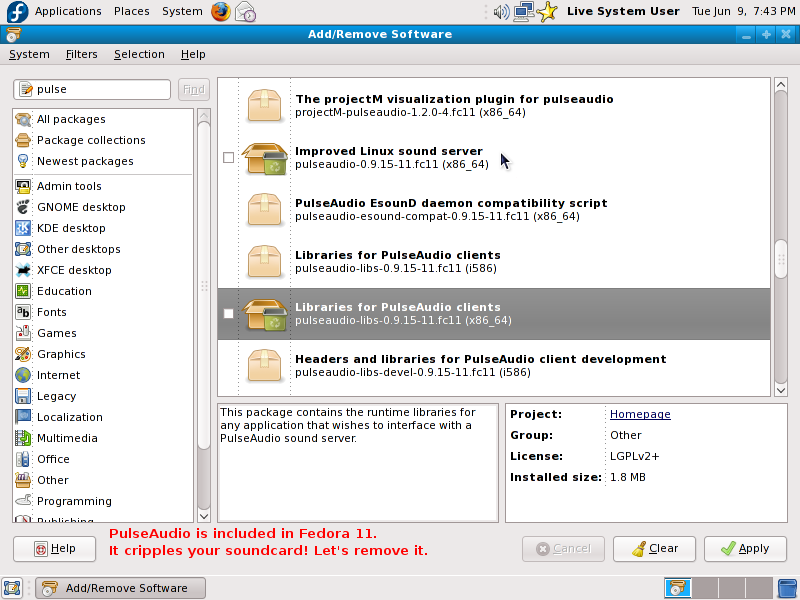The height and width of the screenshot is (600, 800).
Task: Open the mail client launcher in panel
Action: click(245, 12)
